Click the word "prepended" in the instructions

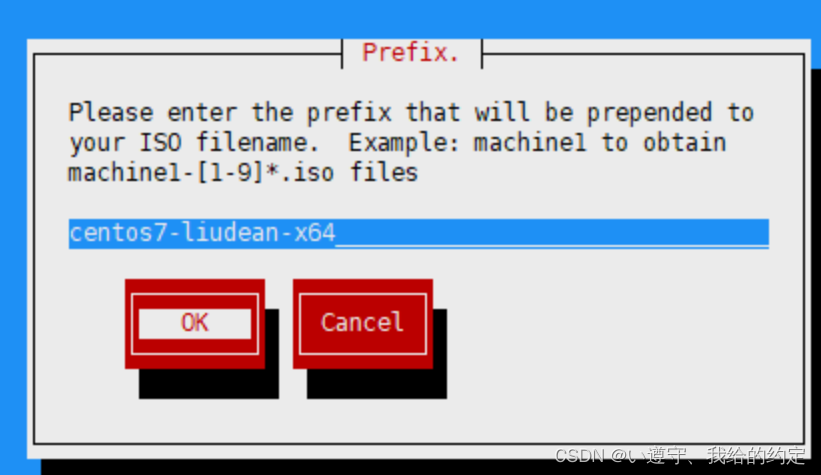click(x=649, y=113)
